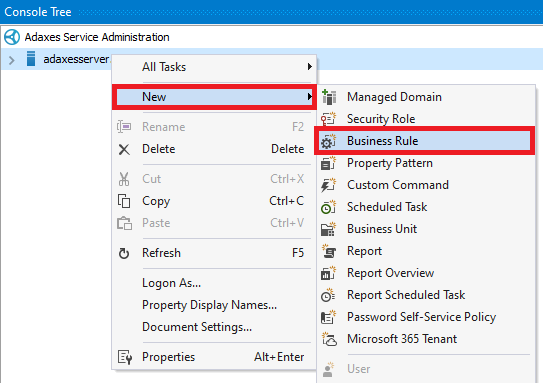Create a new Scheduled Task
Image resolution: width=543 pixels, height=383 pixels.
tap(425, 207)
